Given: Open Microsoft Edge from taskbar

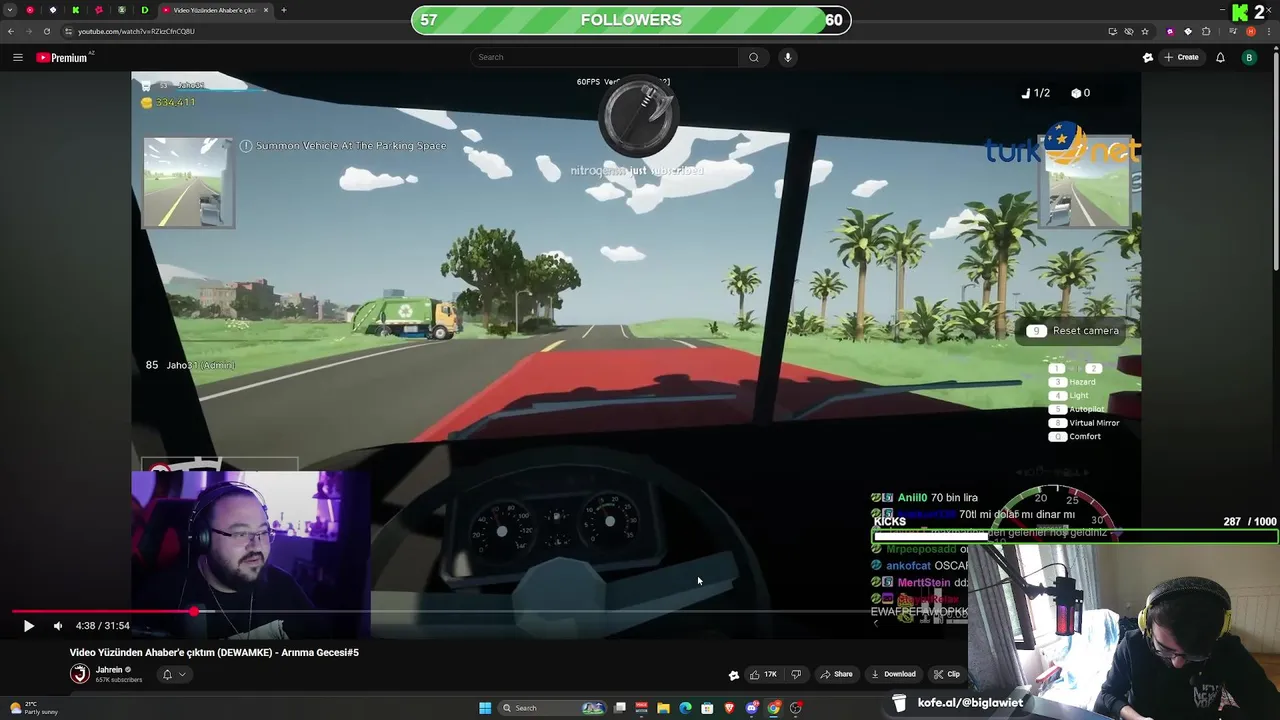Looking at the screenshot, I should (685, 708).
